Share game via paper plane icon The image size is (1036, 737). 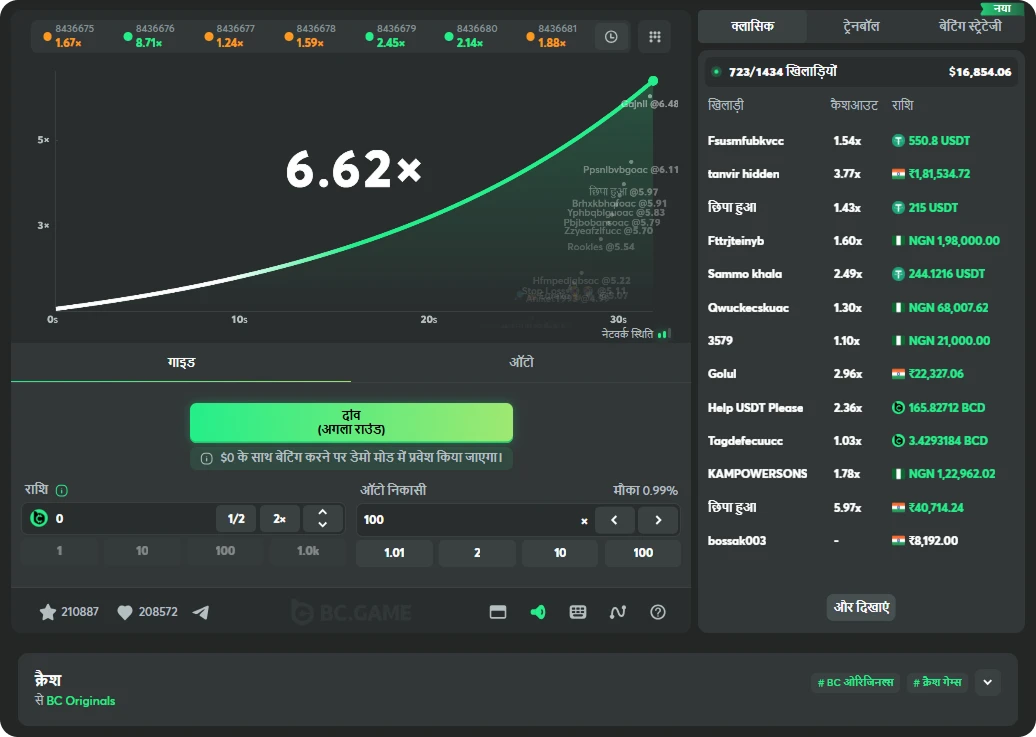201,612
